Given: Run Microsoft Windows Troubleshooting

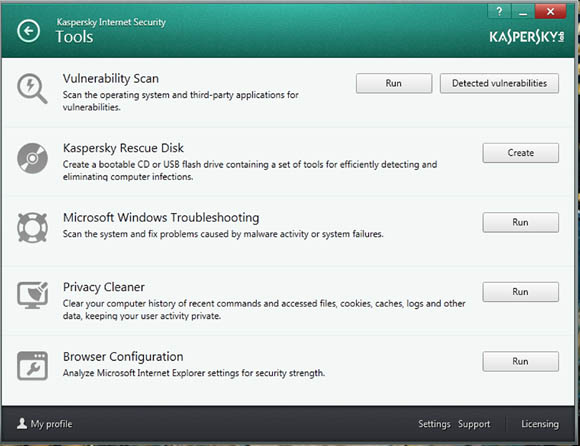Looking at the screenshot, I should 520,222.
